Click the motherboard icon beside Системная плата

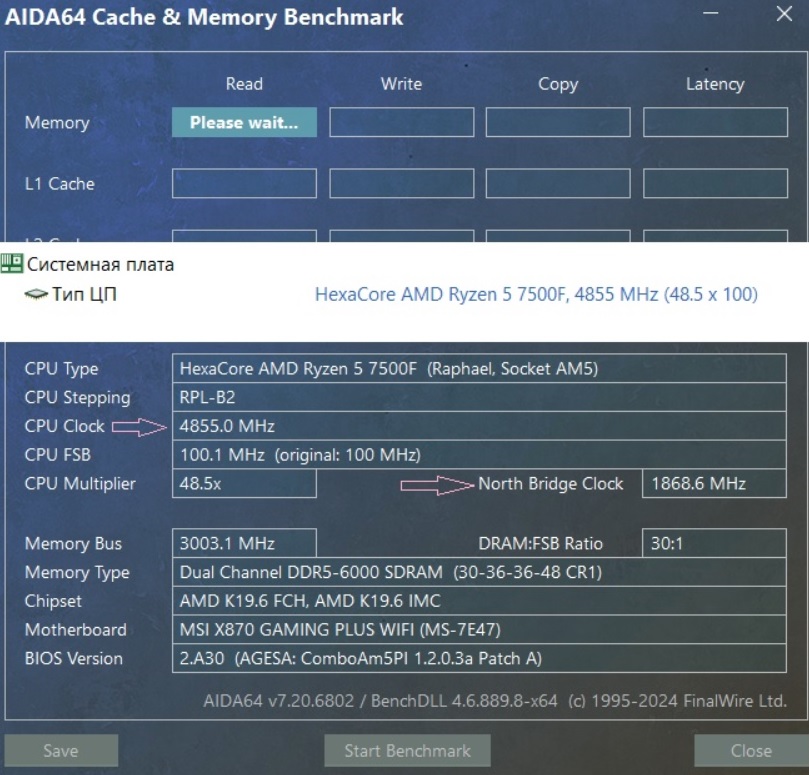coord(11,263)
